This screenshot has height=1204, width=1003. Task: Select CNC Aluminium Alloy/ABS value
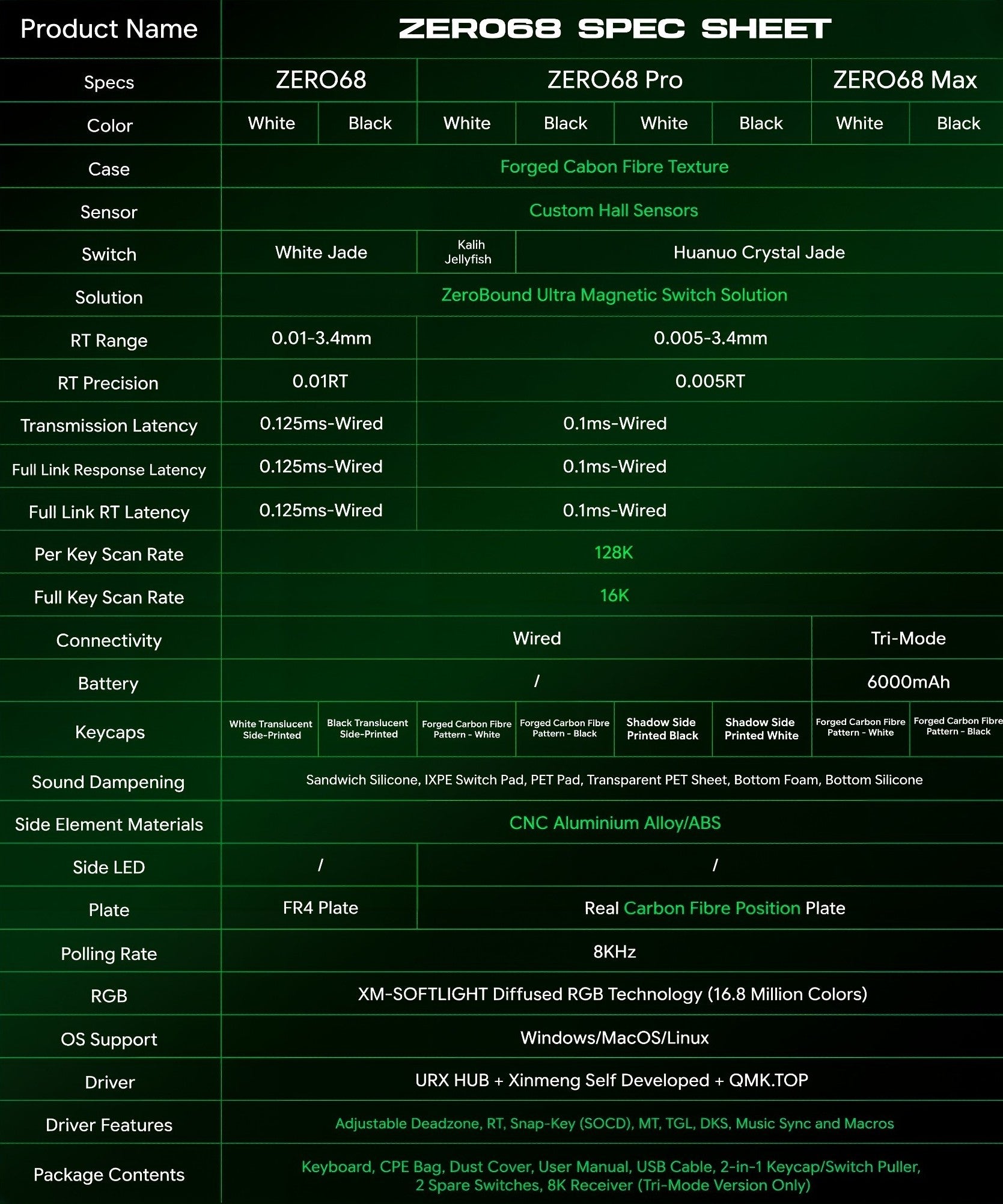(615, 823)
